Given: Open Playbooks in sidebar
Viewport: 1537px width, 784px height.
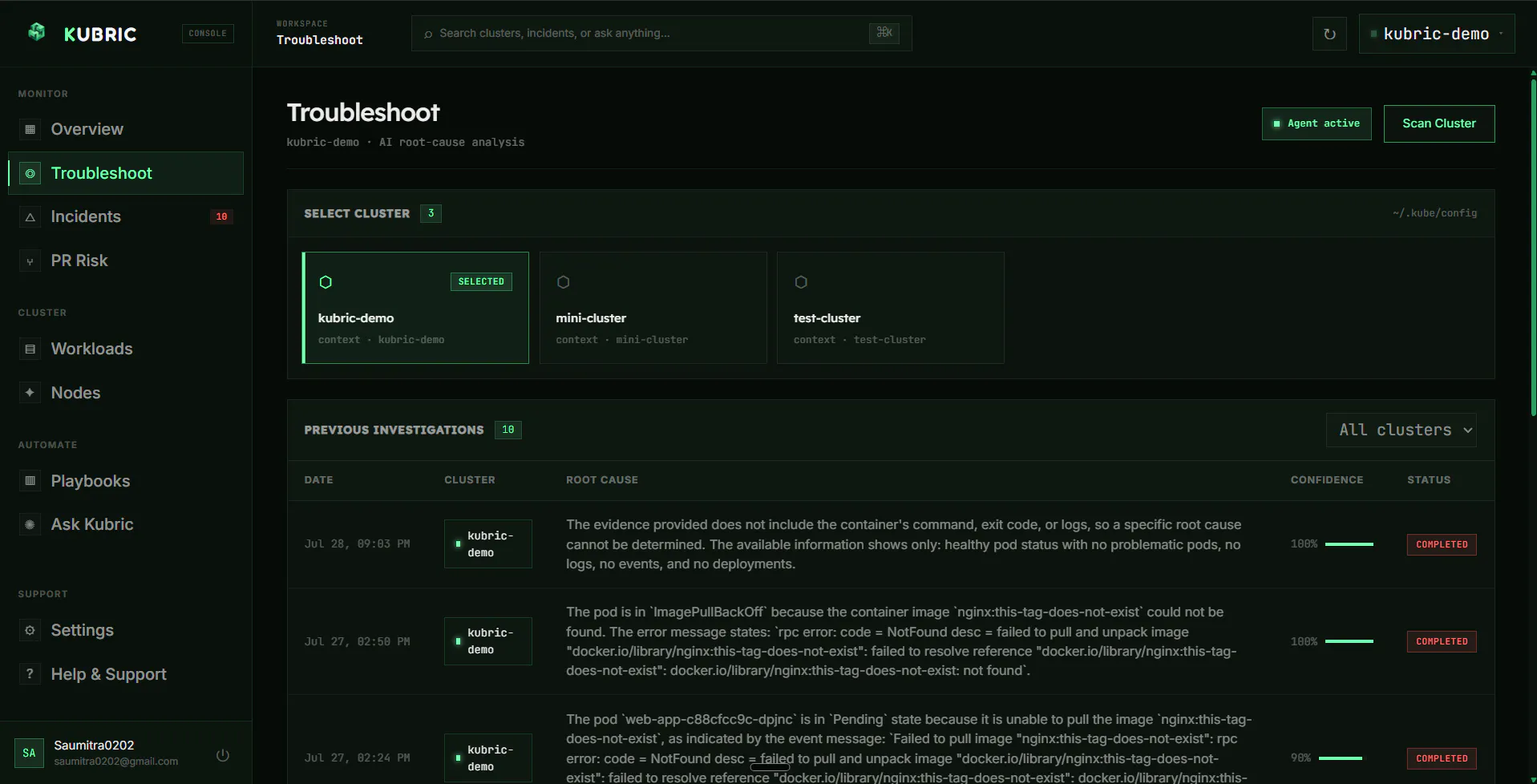Looking at the screenshot, I should point(126,481).
